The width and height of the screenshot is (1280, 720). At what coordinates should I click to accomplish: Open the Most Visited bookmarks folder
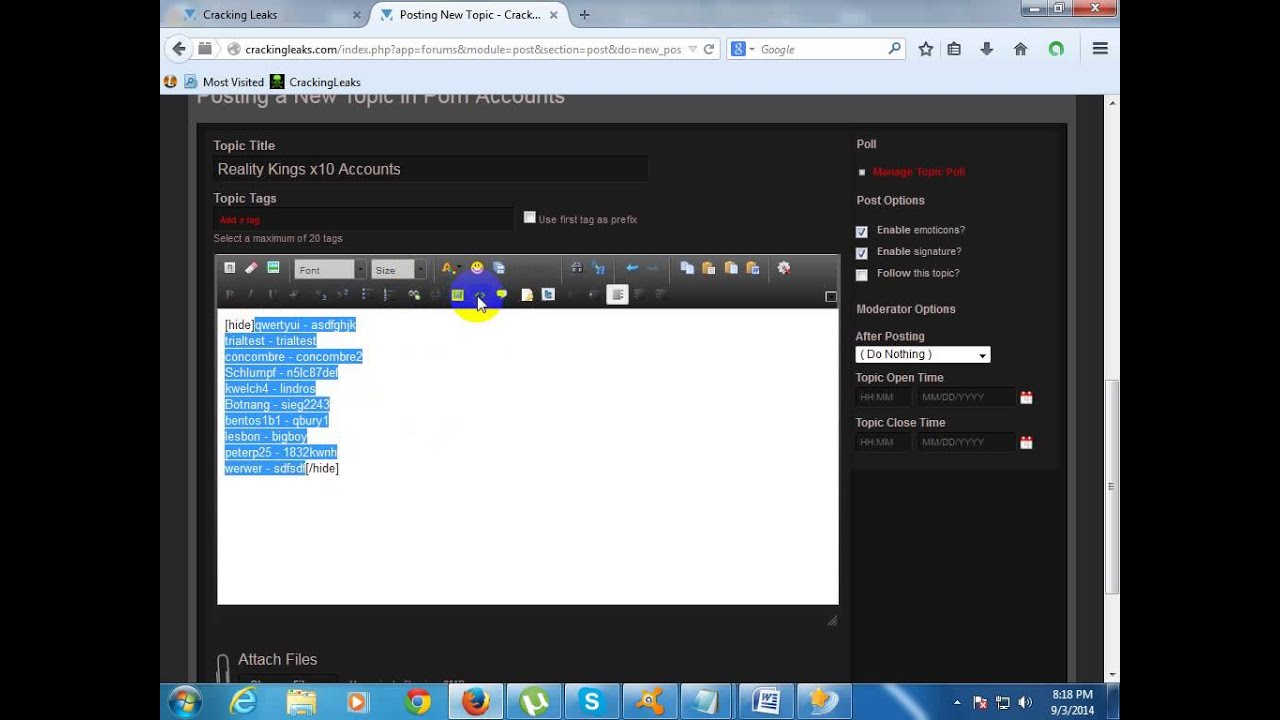[224, 82]
